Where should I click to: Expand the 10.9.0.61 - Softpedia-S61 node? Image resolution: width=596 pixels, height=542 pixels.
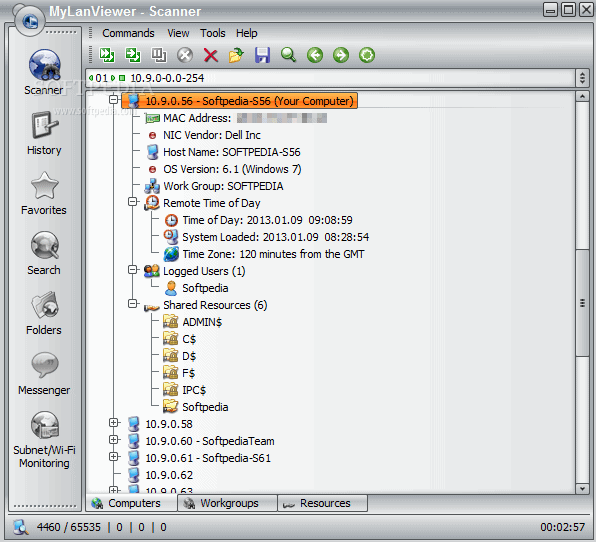[113, 456]
